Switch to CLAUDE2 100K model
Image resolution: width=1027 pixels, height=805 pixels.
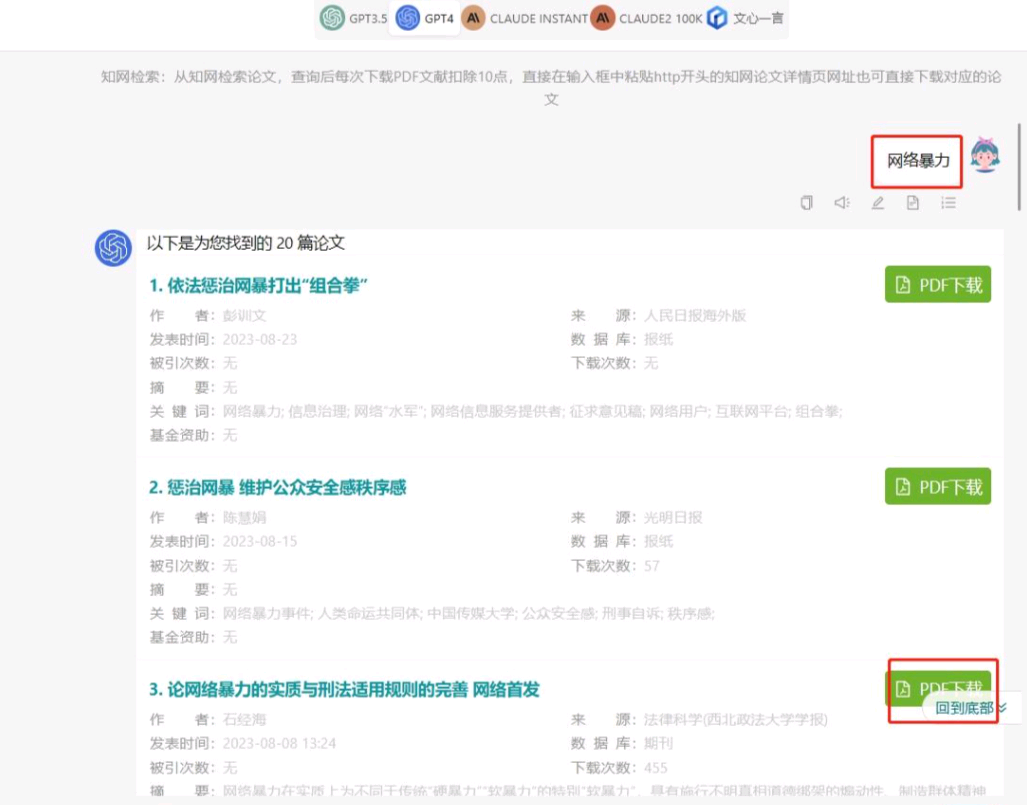[646, 18]
